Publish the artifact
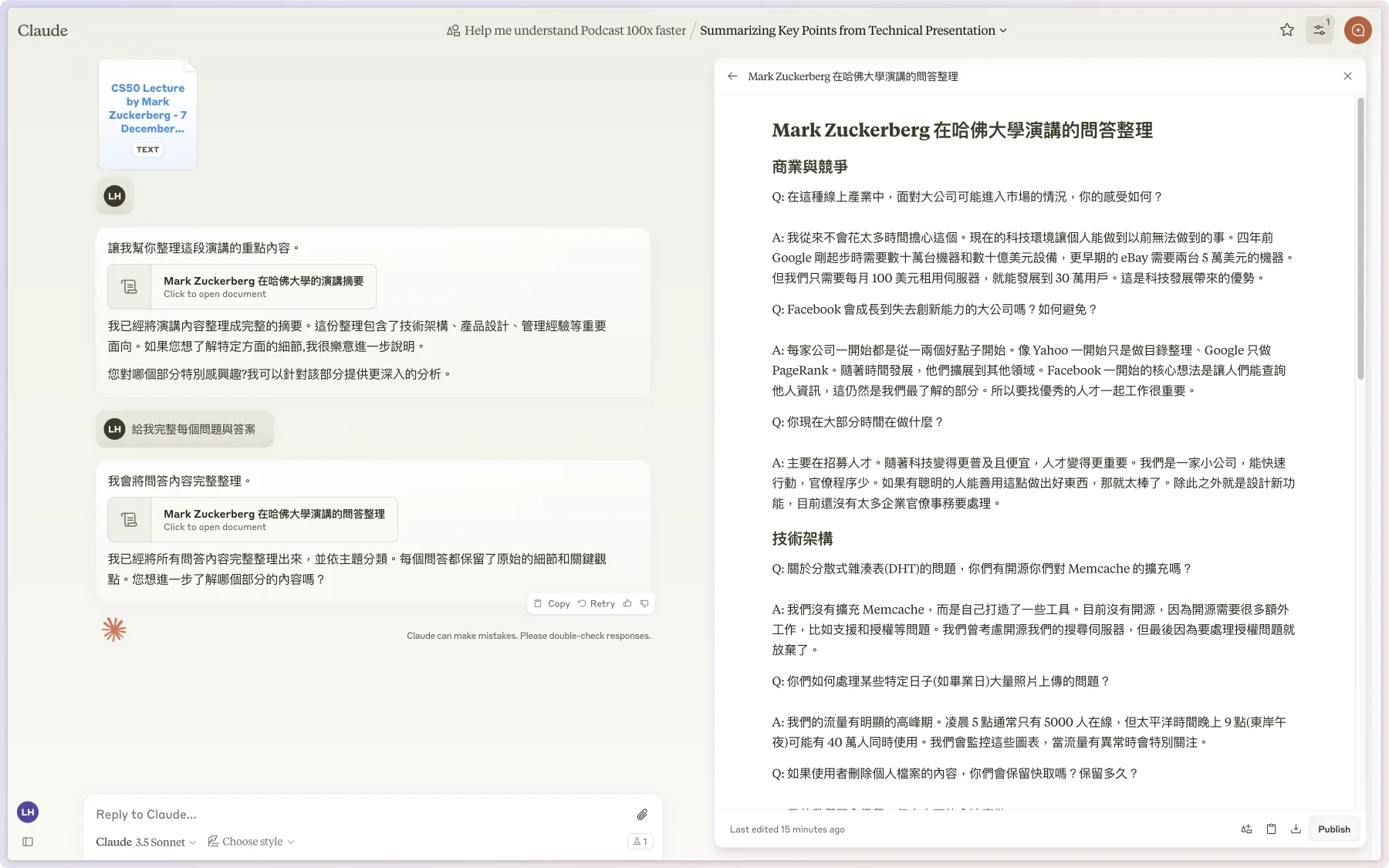Screen dimensions: 1389x868 coord(1334,829)
